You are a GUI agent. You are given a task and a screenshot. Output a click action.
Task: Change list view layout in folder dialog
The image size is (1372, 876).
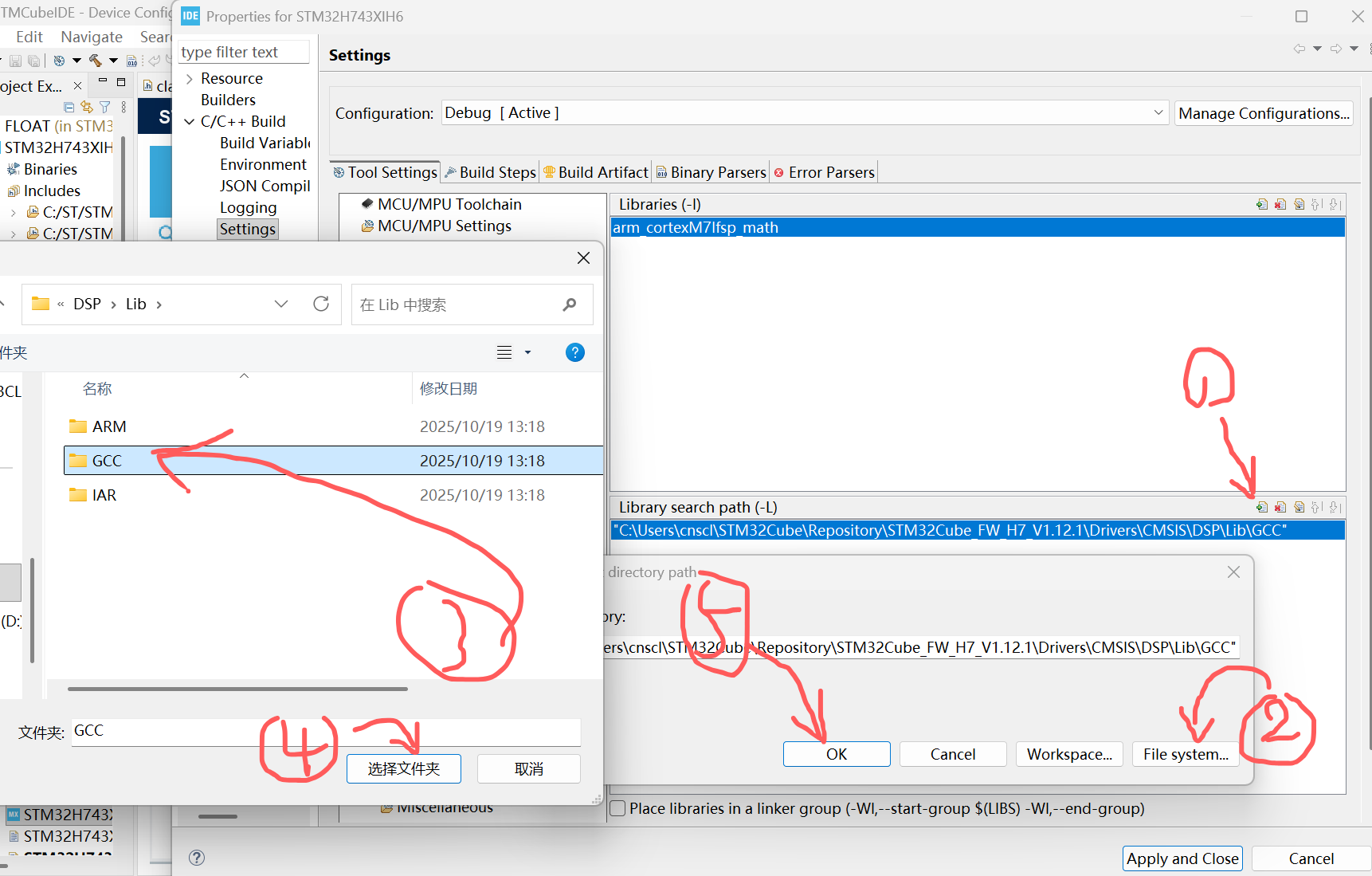pos(504,352)
